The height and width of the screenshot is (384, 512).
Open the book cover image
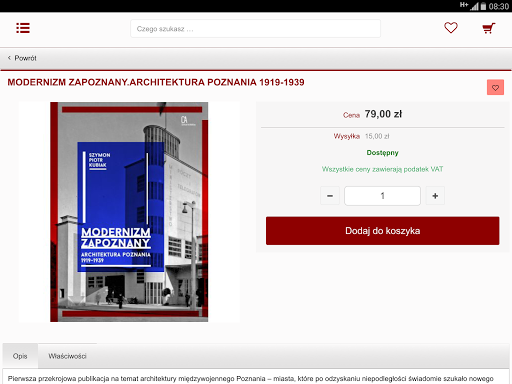tap(129, 212)
